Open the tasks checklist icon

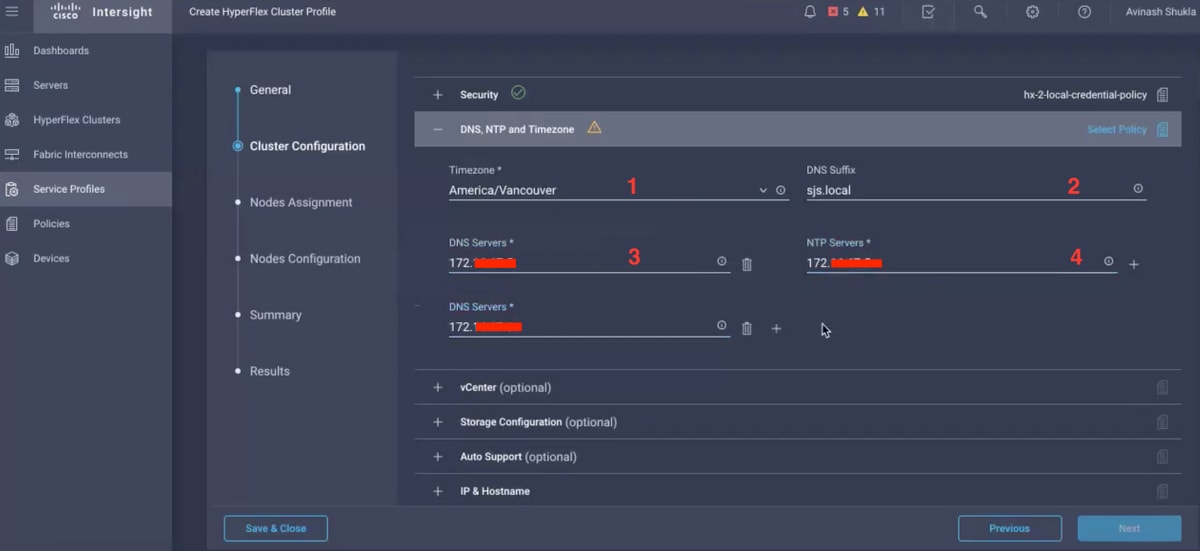point(928,12)
